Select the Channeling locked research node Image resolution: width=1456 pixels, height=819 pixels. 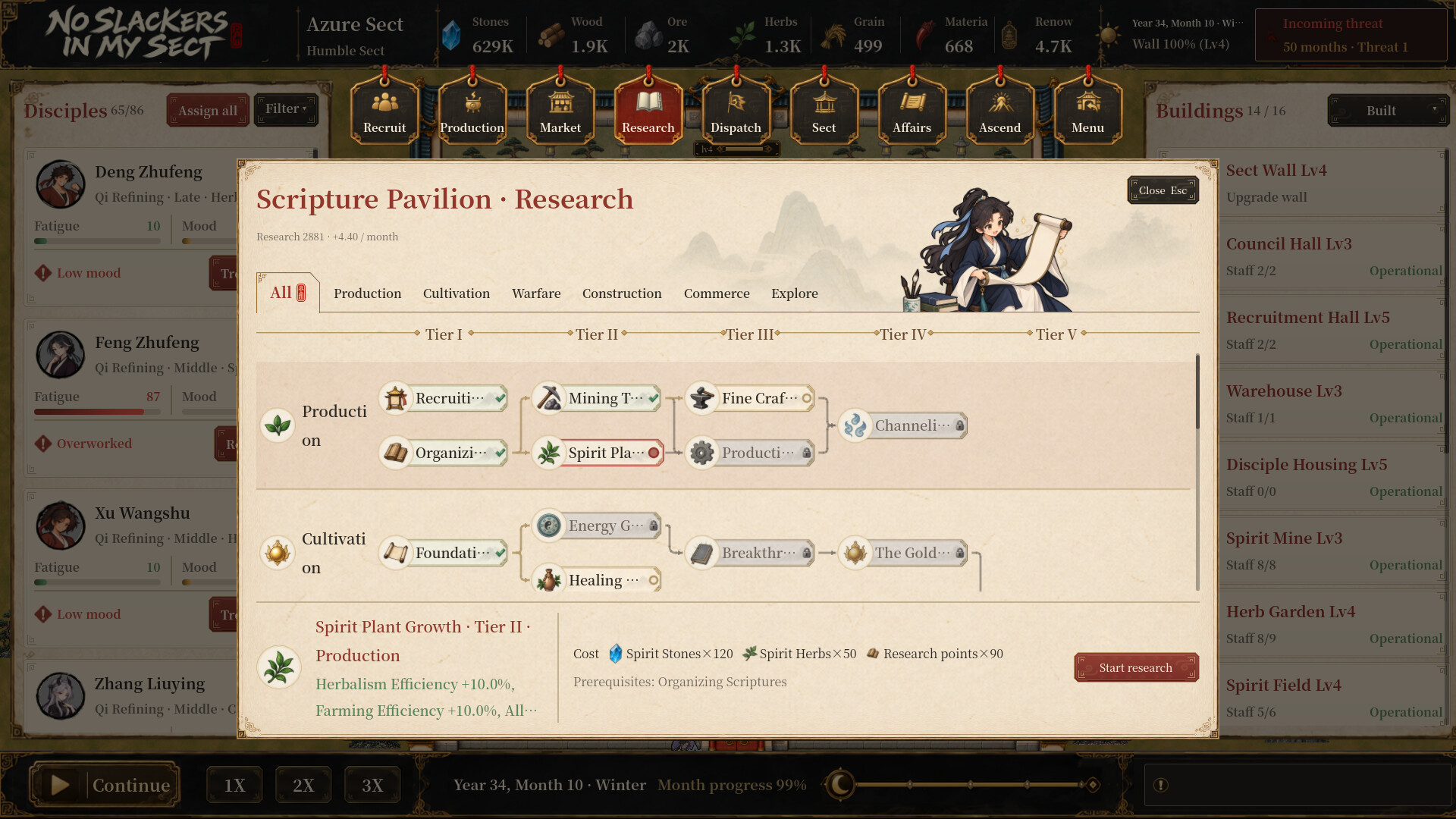point(903,425)
